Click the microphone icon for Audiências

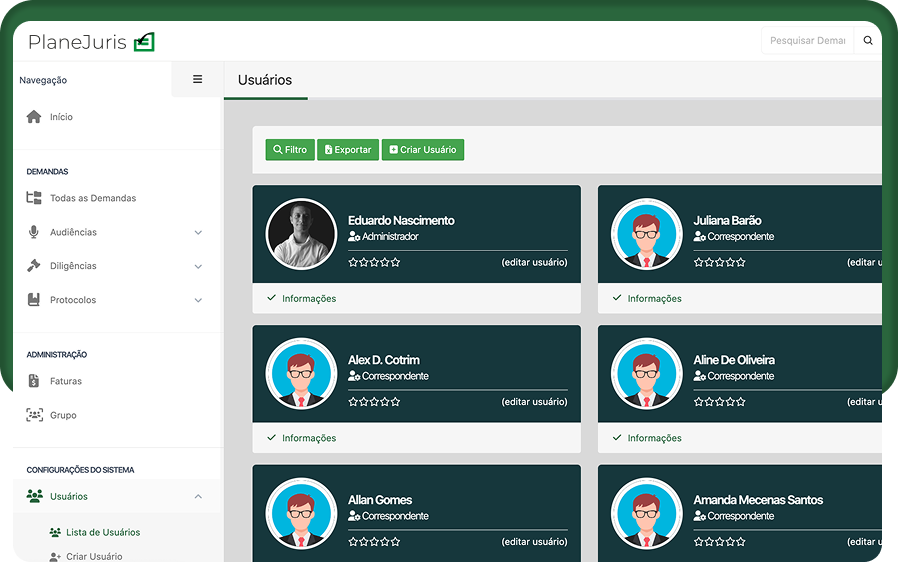(34, 232)
